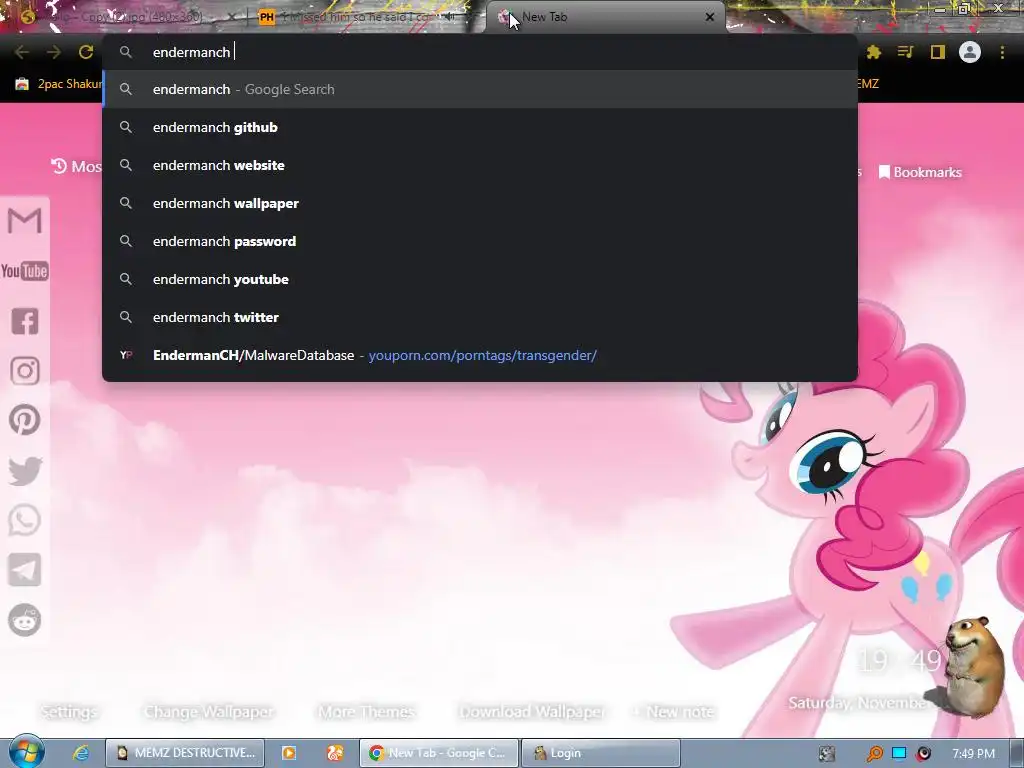Open the Pinterest sidebar shortcut
The height and width of the screenshot is (768, 1024).
coord(25,420)
